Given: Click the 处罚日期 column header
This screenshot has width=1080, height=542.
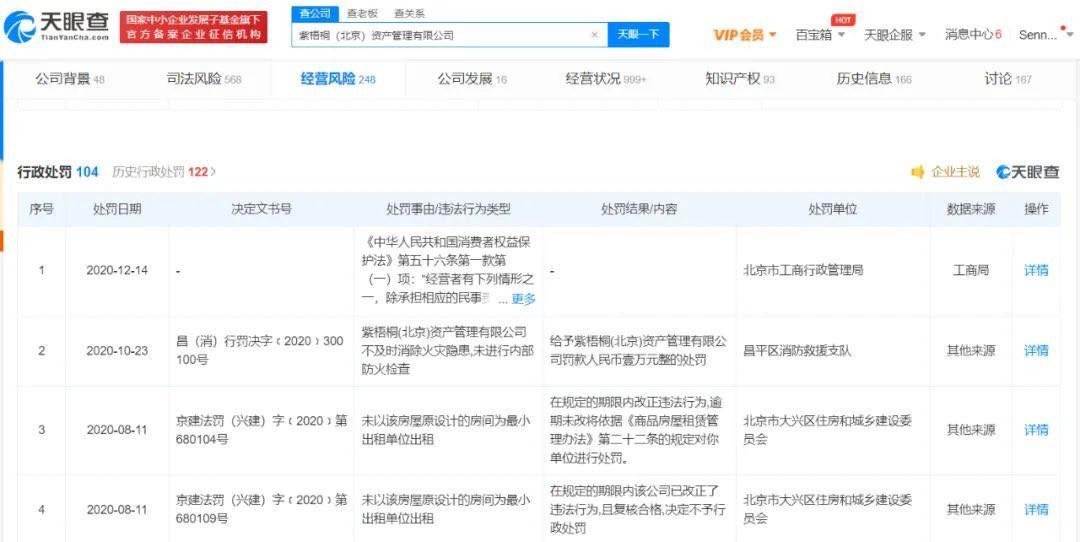Looking at the screenshot, I should (117, 209).
